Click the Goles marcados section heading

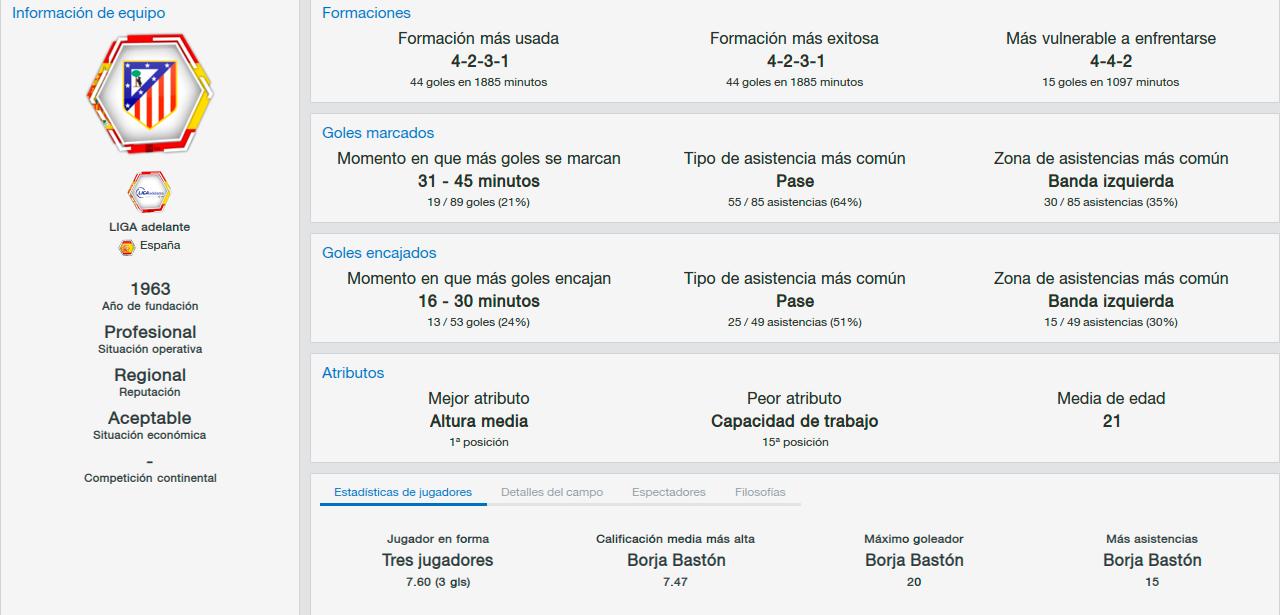point(378,133)
